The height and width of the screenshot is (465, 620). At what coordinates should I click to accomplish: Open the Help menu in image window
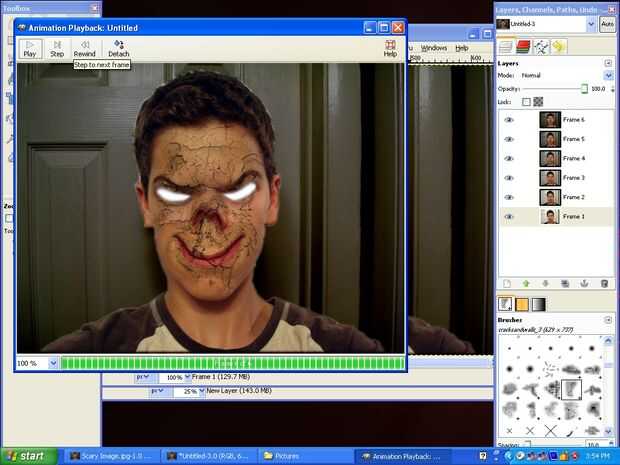(462, 48)
